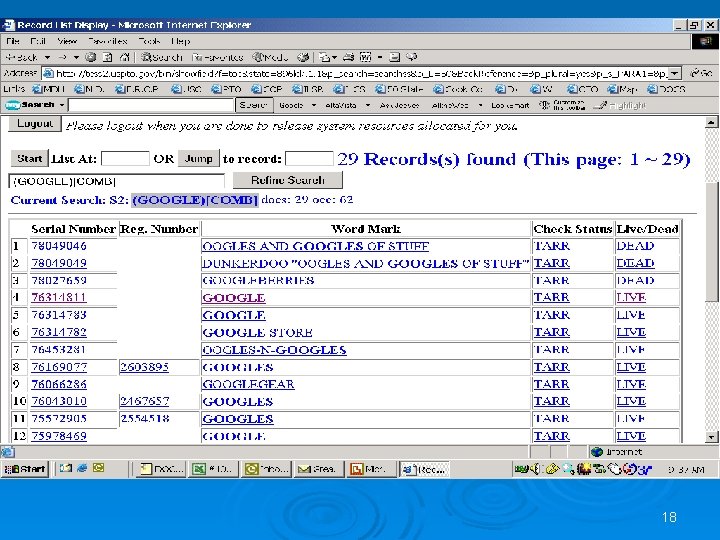
Task: Open the Favorites pane from toolbar
Action: pyautogui.click(x=218, y=57)
